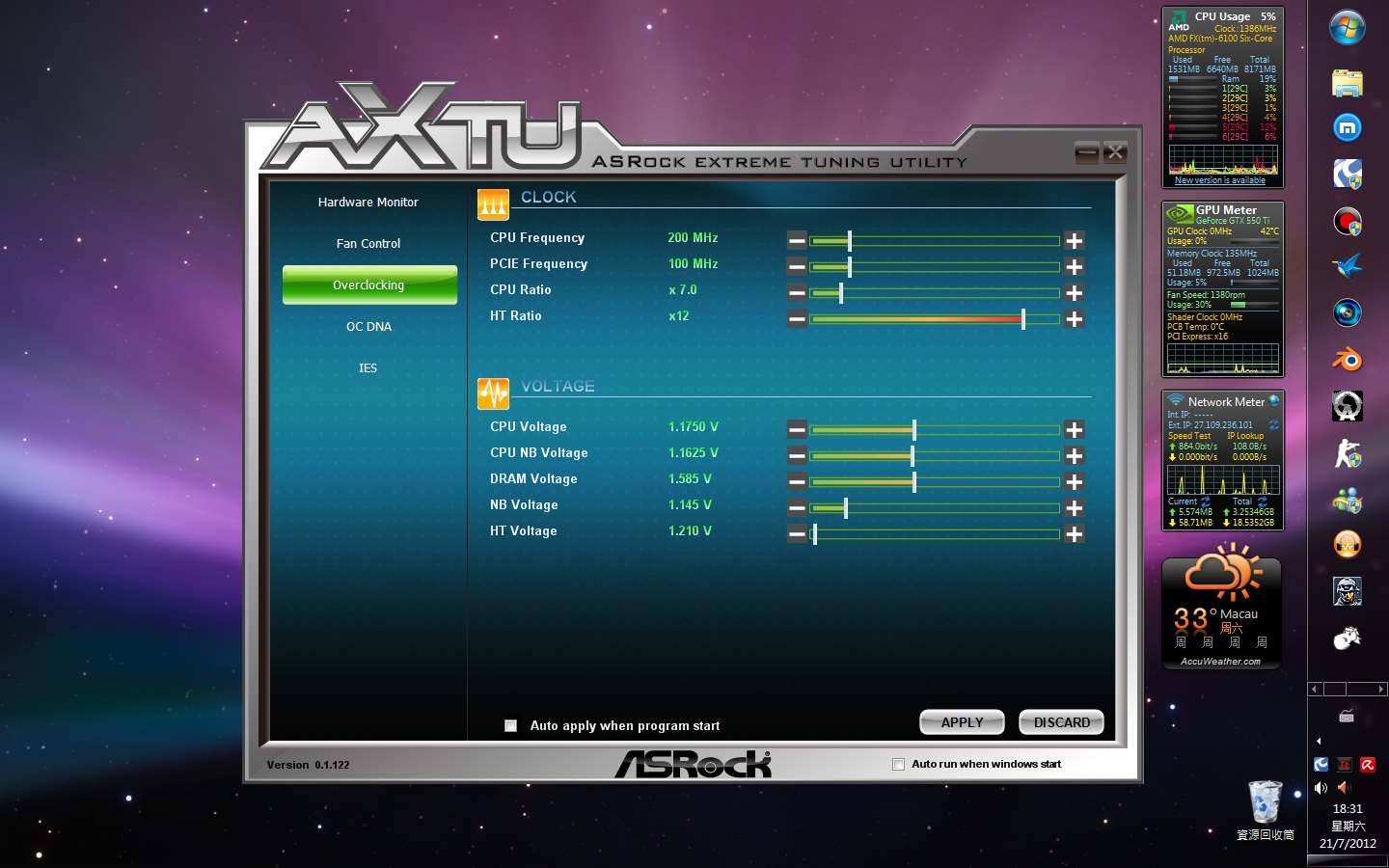Viewport: 1389px width, 868px height.
Task: Refresh external IP in Network Meter
Action: (x=1273, y=424)
